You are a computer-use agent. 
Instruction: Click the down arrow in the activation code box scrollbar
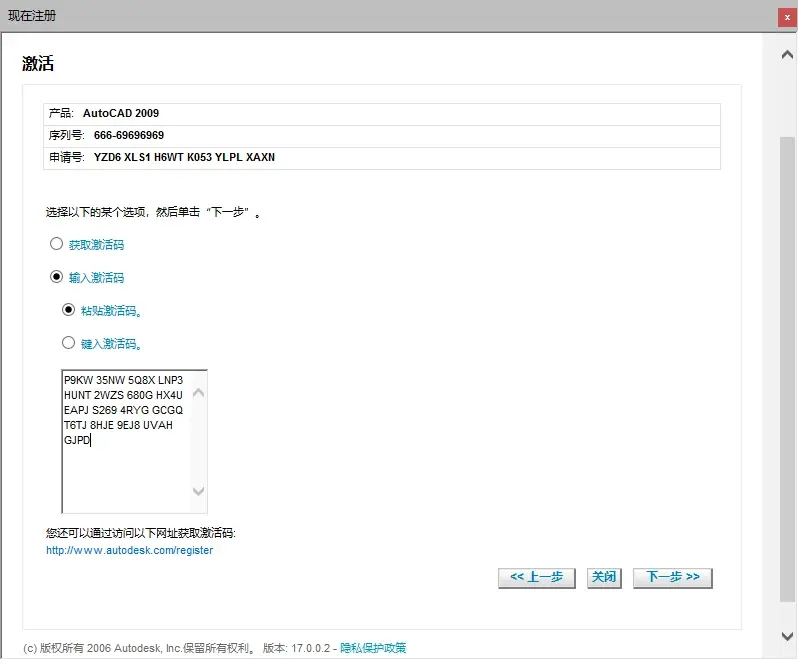198,491
